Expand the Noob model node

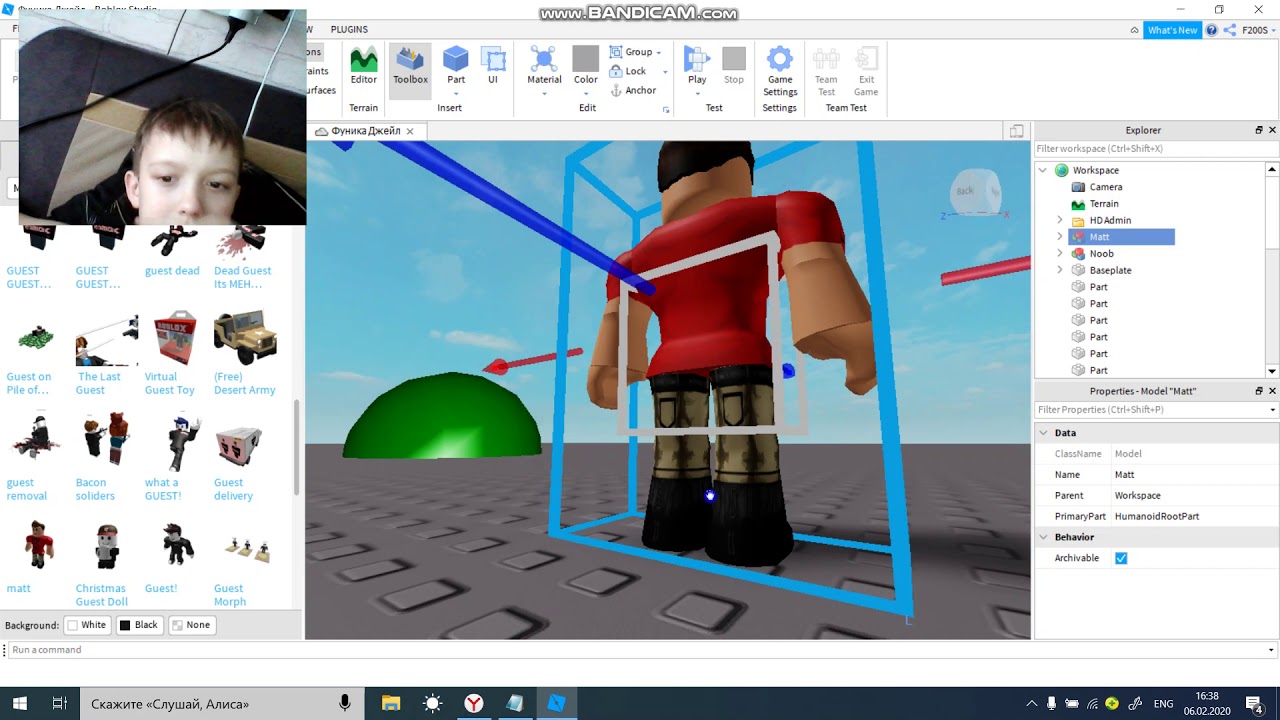(1060, 254)
